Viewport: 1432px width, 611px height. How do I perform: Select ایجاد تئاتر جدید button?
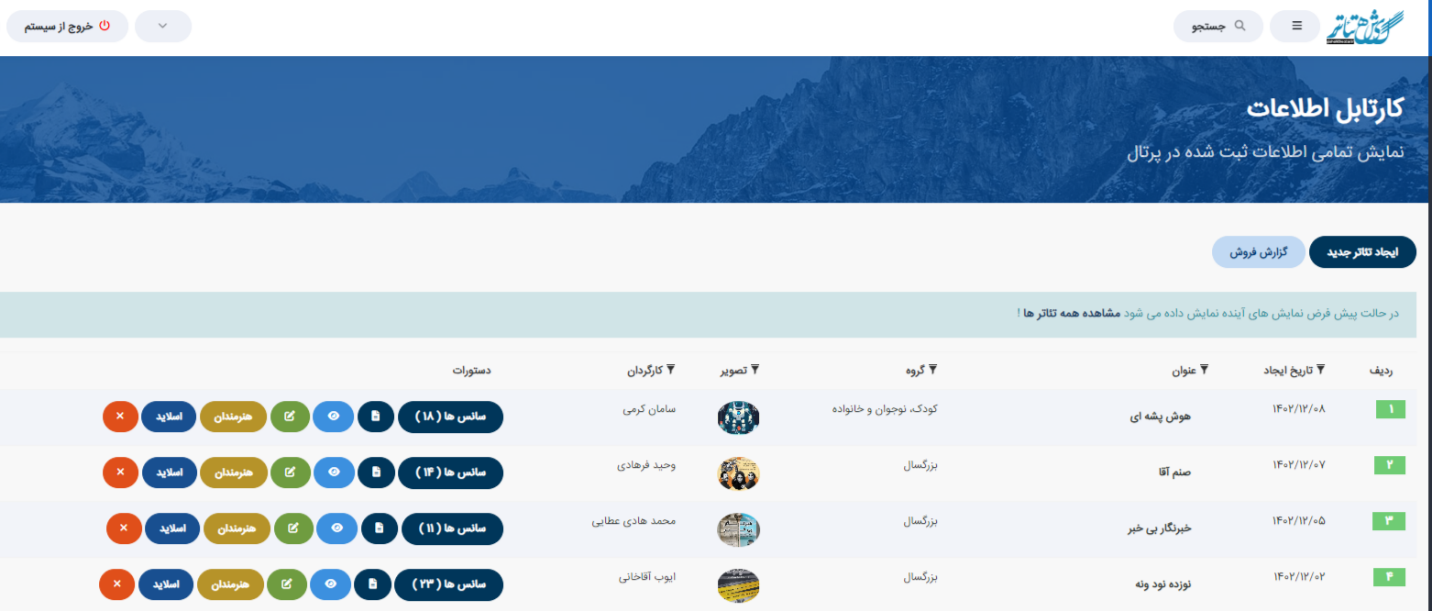click(1362, 253)
